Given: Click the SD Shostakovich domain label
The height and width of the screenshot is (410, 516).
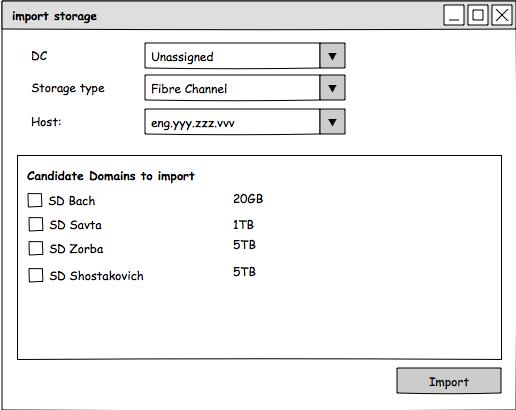Looking at the screenshot, I should (x=97, y=276).
